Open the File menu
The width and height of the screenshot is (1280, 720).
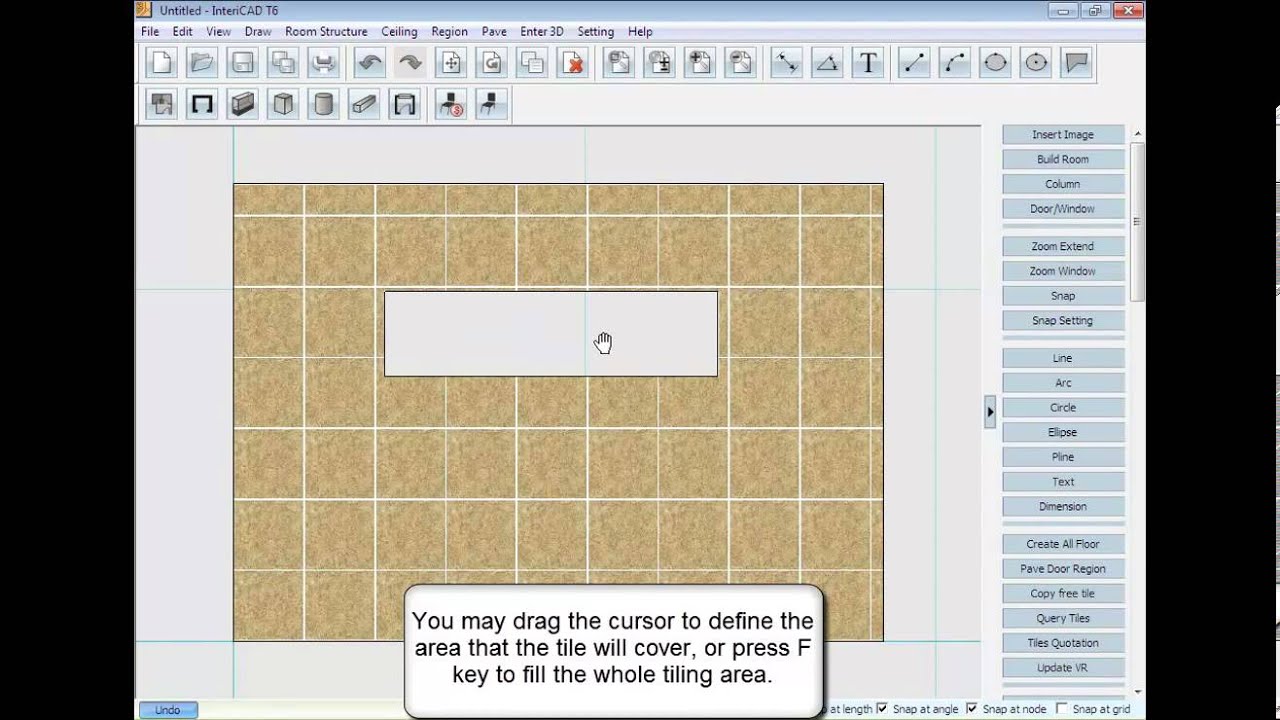click(x=150, y=32)
